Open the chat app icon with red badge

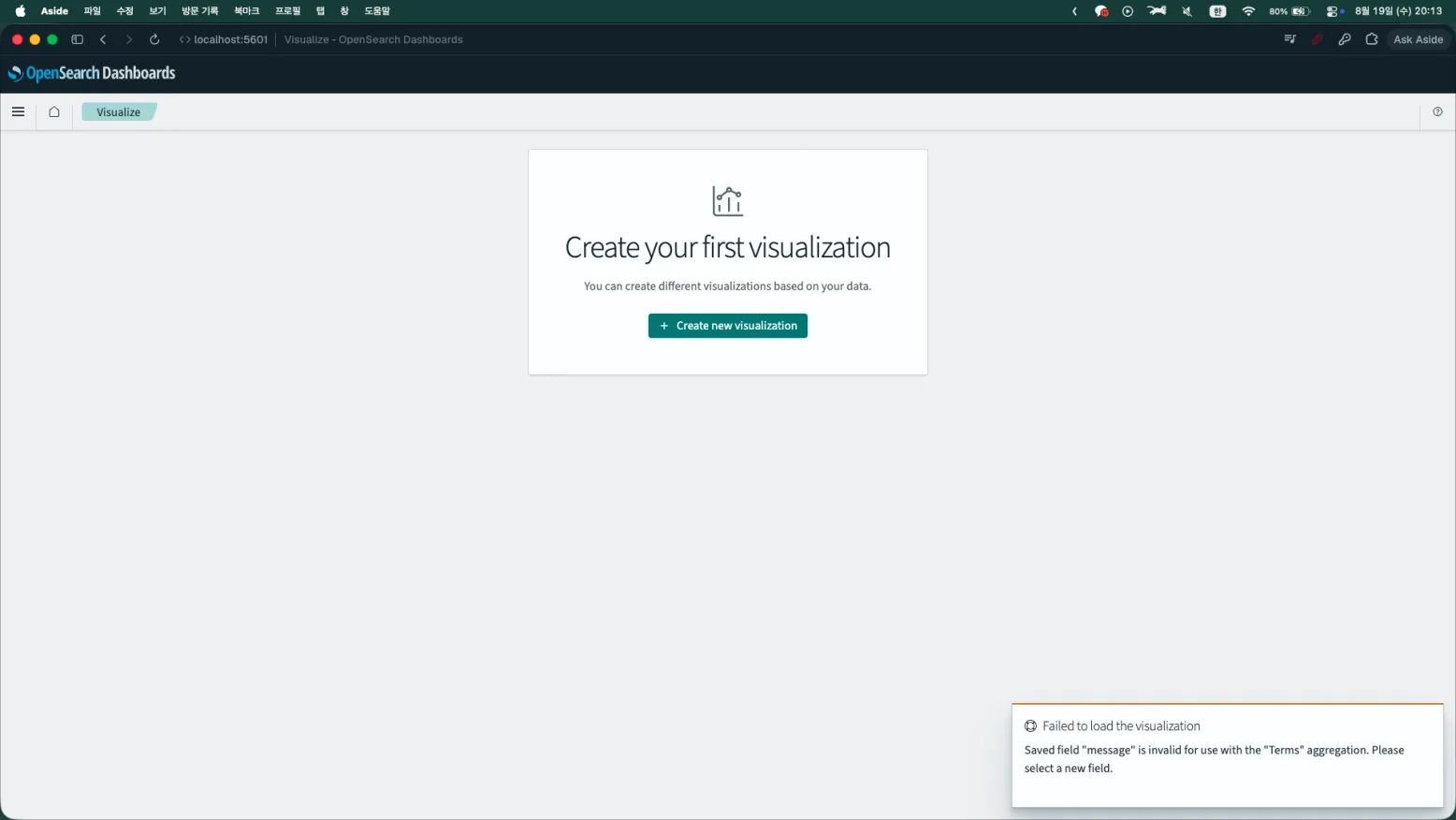(1101, 11)
